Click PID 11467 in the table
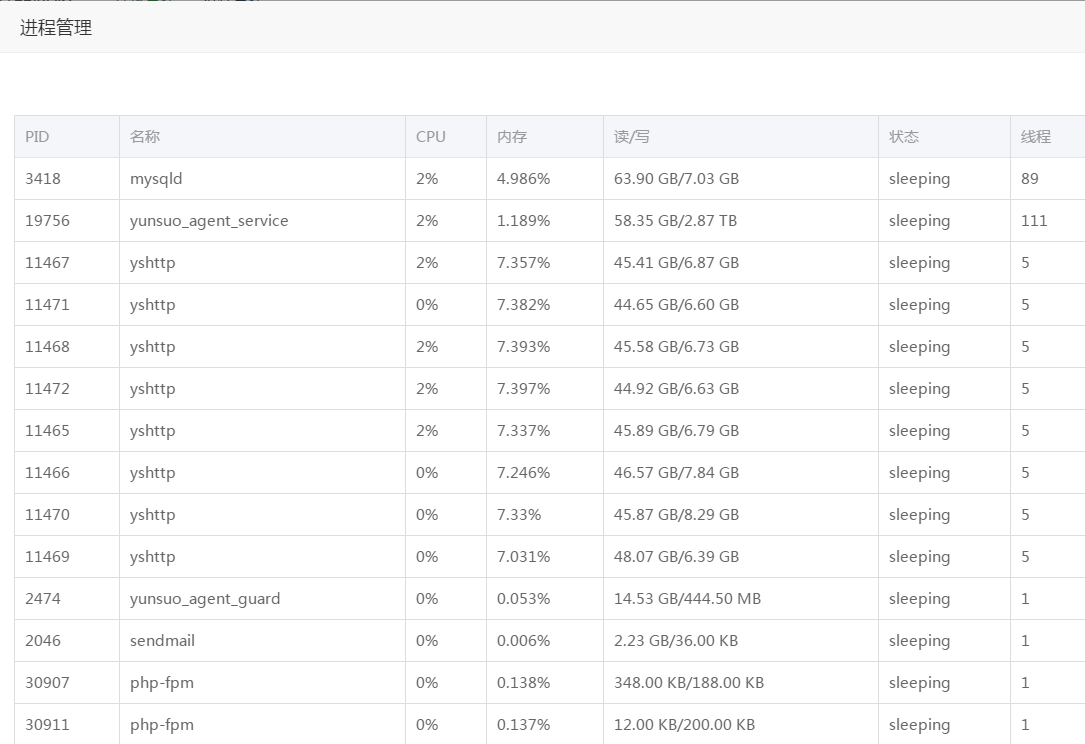This screenshot has width=1085, height=744. pos(47,263)
